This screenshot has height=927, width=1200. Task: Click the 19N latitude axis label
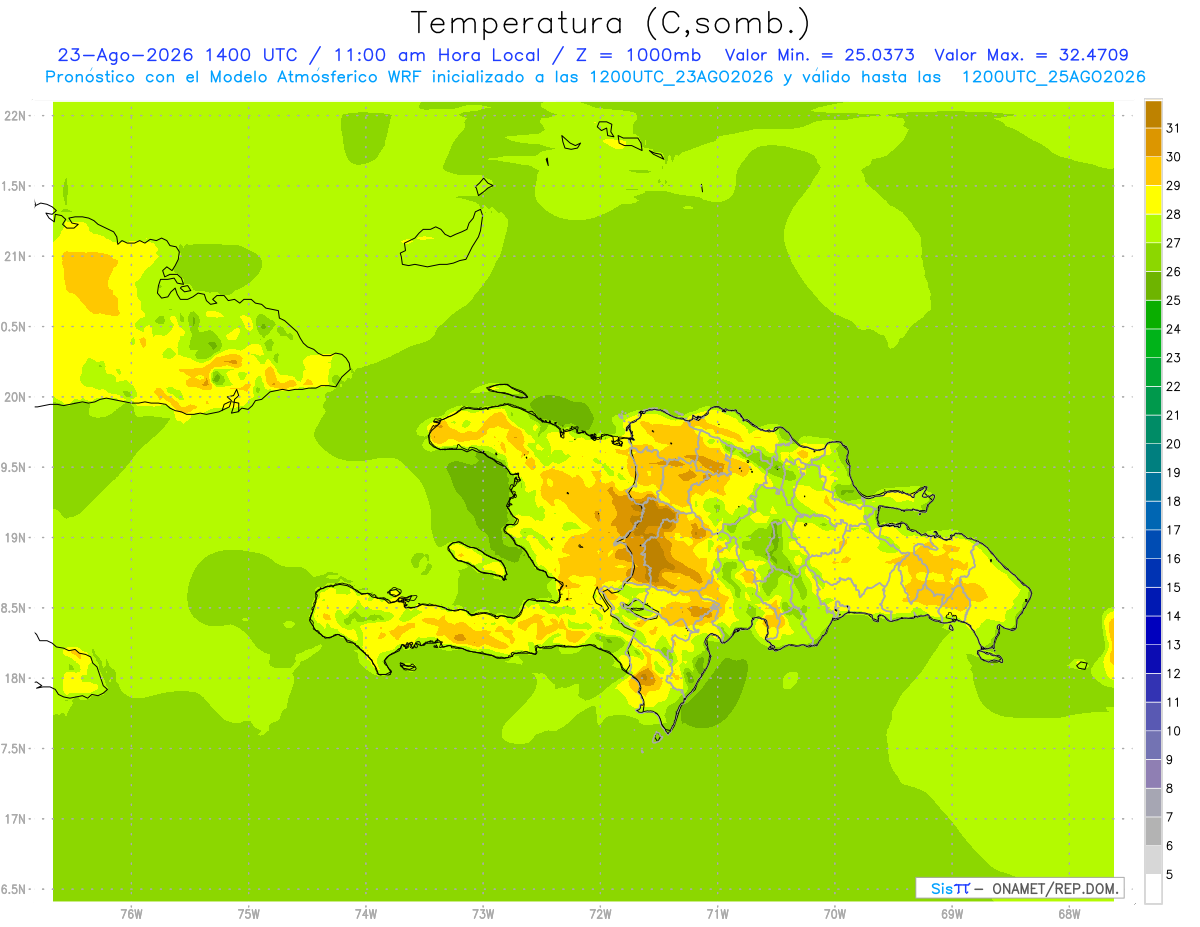(x=16, y=537)
